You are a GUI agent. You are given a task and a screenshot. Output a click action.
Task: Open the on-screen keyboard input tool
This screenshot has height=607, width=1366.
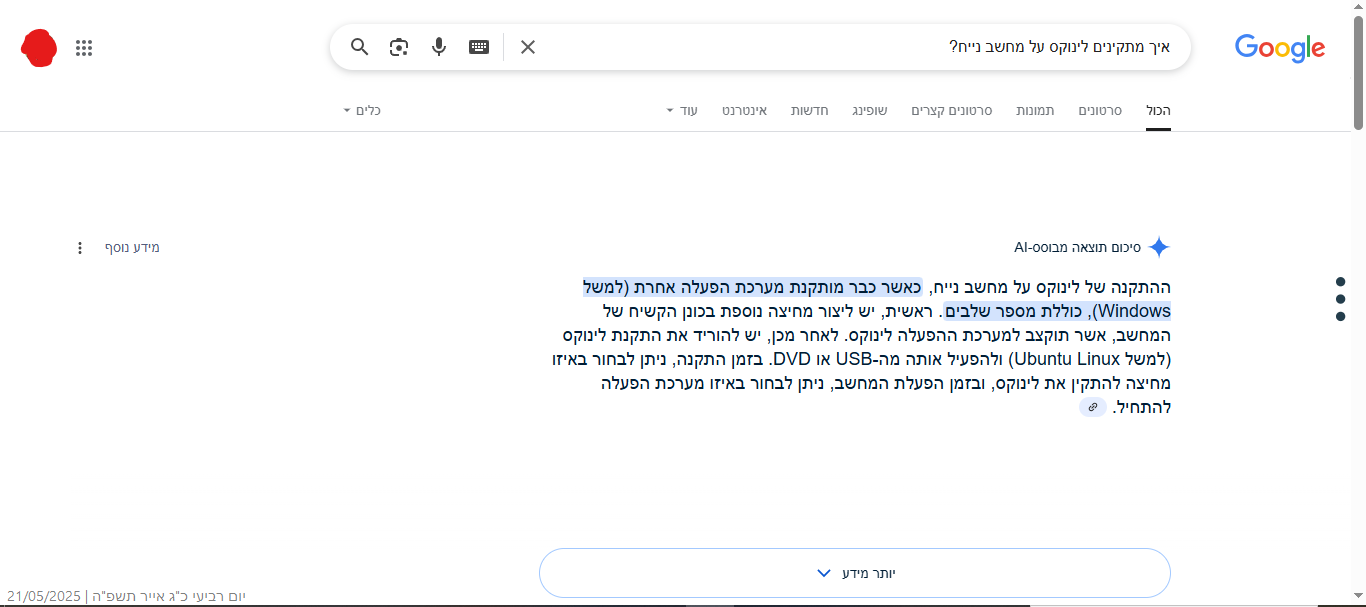pos(479,47)
